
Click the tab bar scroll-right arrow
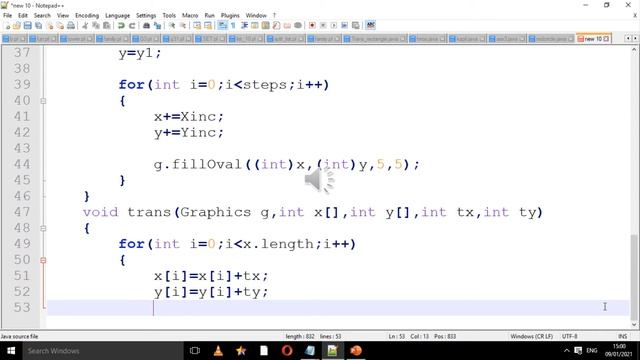[x=635, y=38]
